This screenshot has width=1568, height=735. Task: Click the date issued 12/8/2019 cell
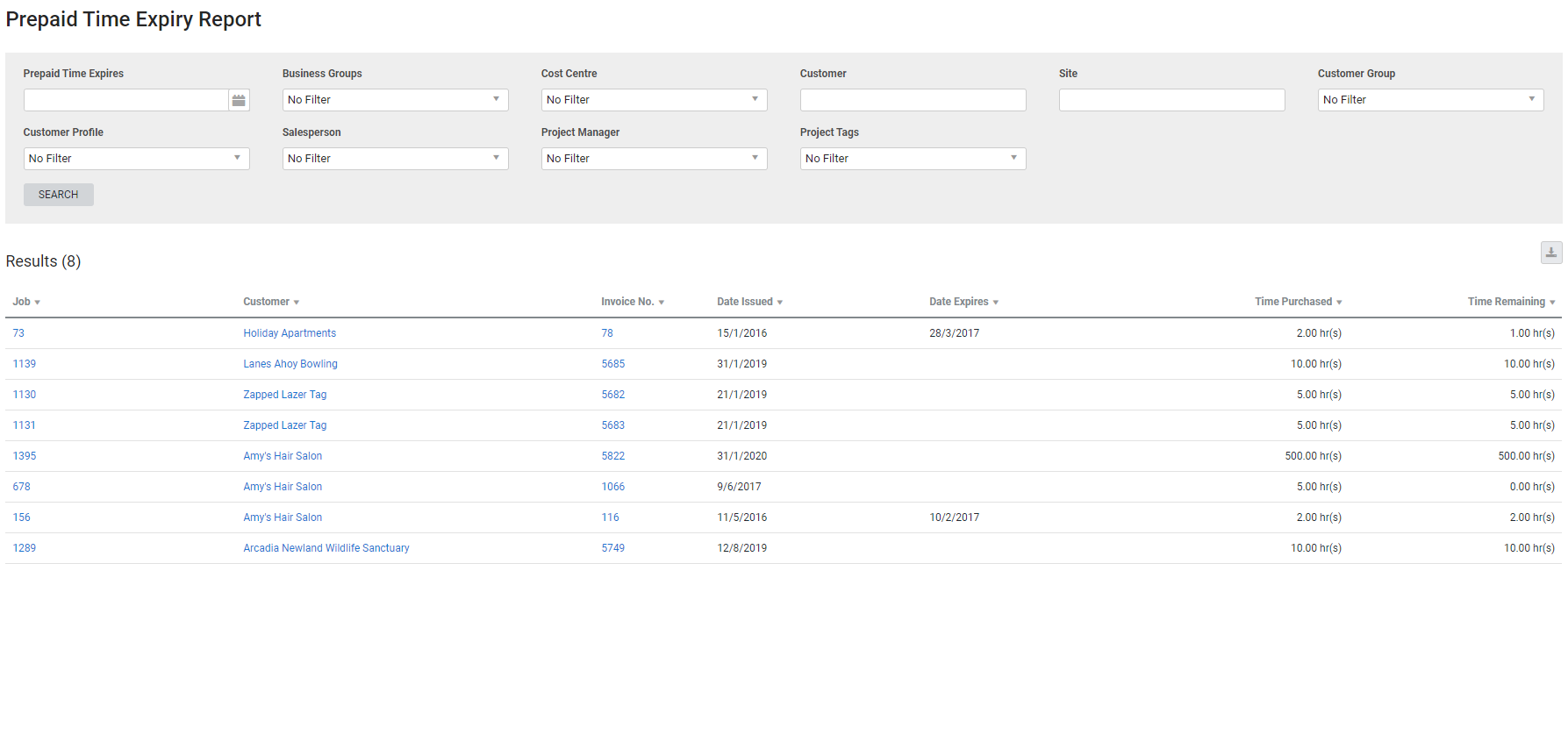[742, 548]
